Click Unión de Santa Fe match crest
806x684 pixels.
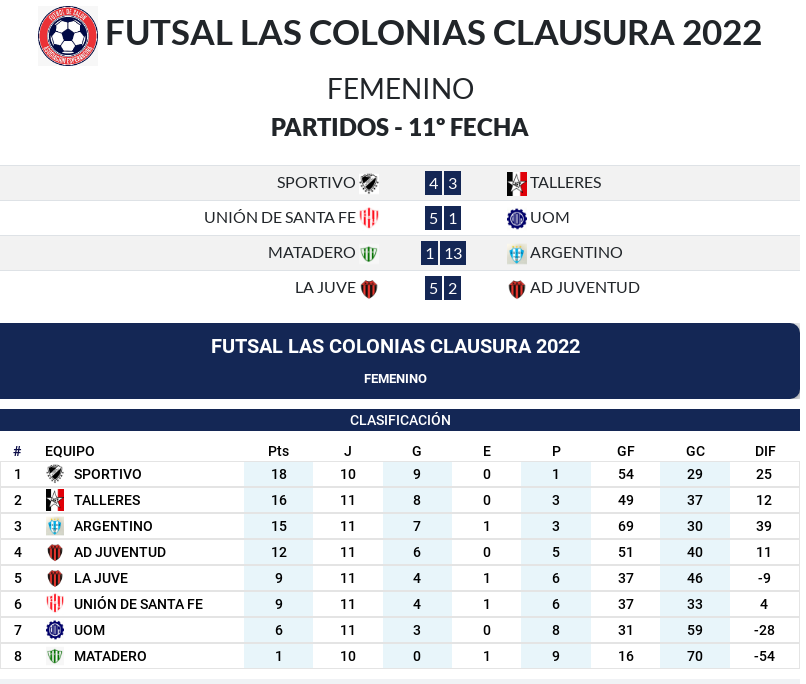369,218
